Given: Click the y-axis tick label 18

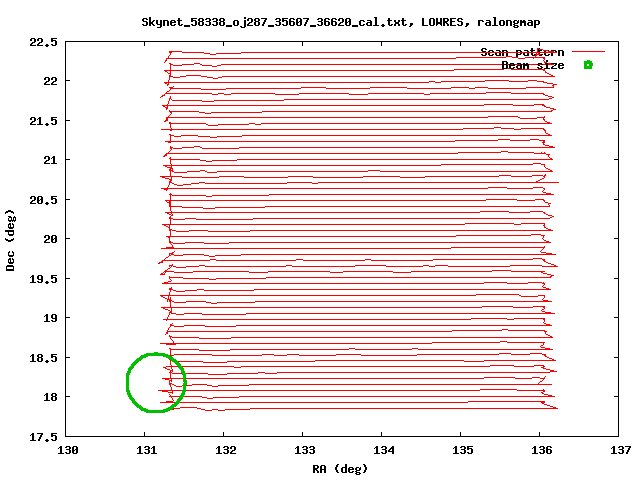Looking at the screenshot, I should pos(51,397).
